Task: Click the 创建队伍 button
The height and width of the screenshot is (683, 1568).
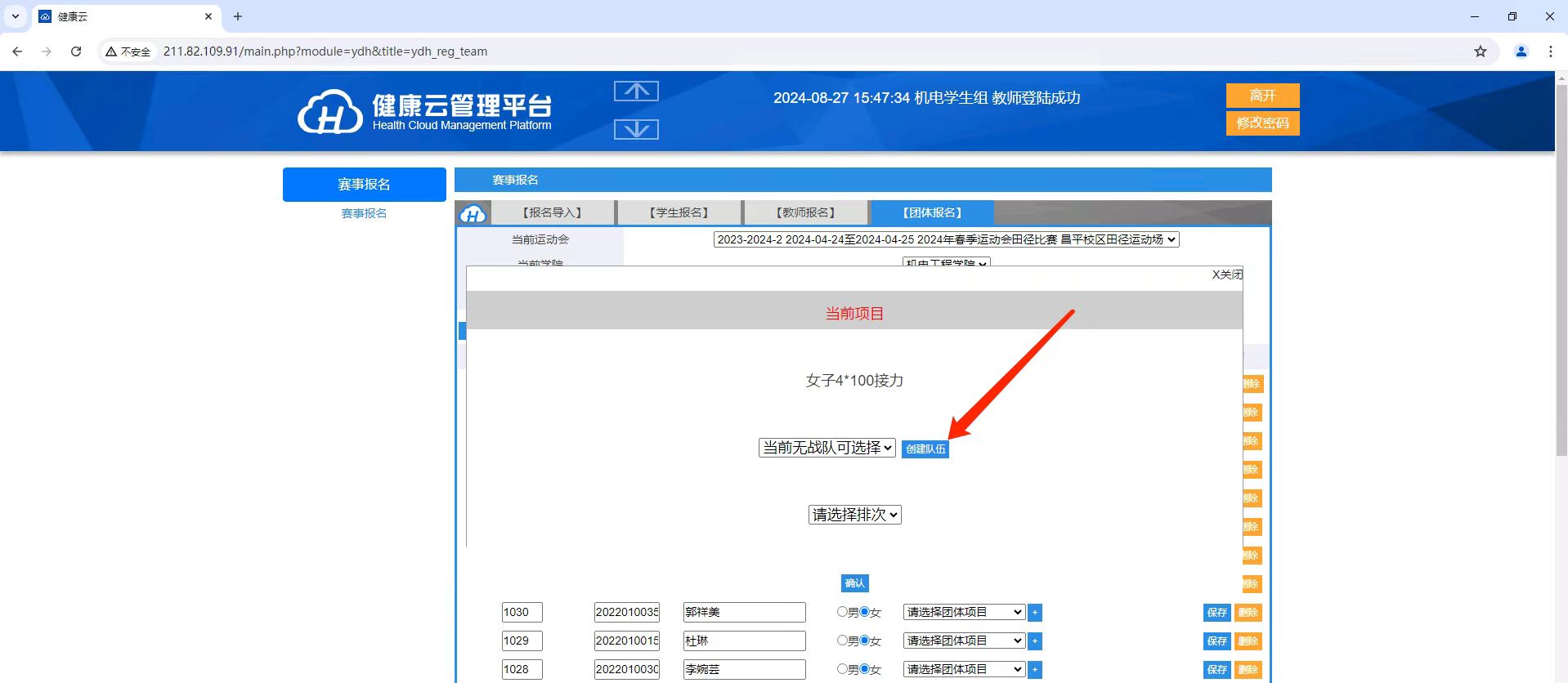Action: [925, 449]
